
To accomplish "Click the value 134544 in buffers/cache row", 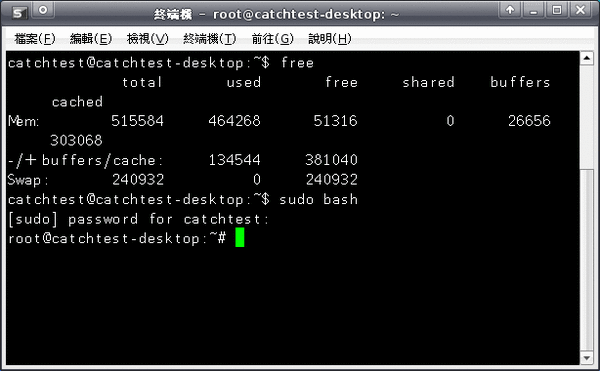I will pos(234,160).
